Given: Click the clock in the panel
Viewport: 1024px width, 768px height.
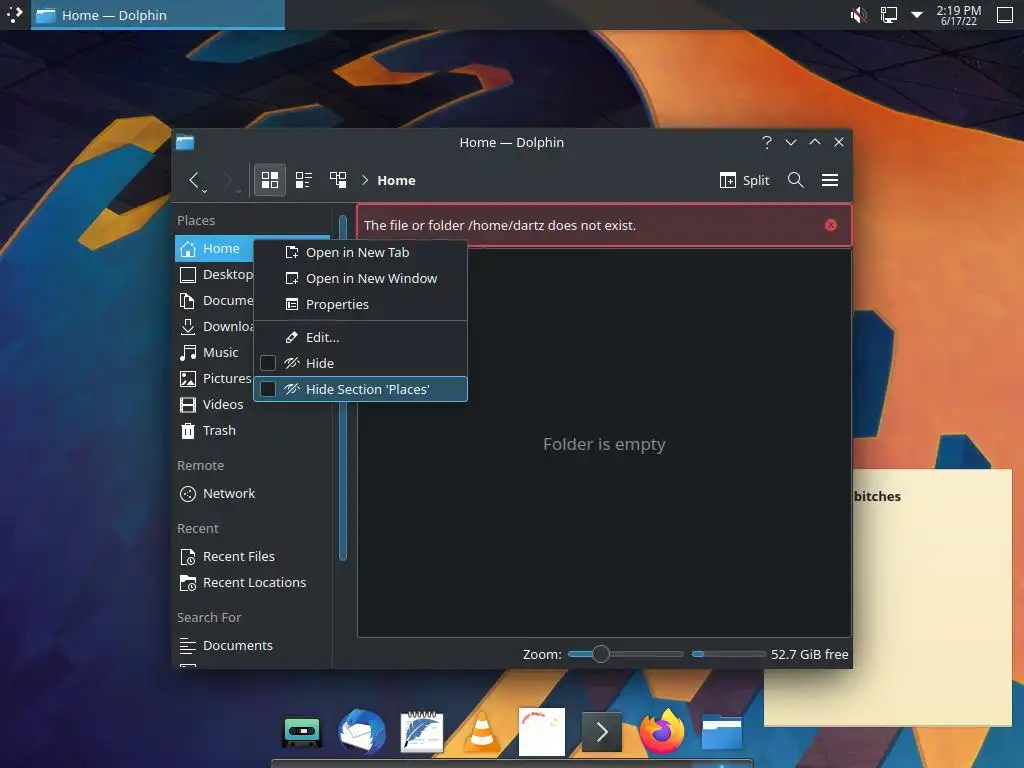Looking at the screenshot, I should coord(958,15).
